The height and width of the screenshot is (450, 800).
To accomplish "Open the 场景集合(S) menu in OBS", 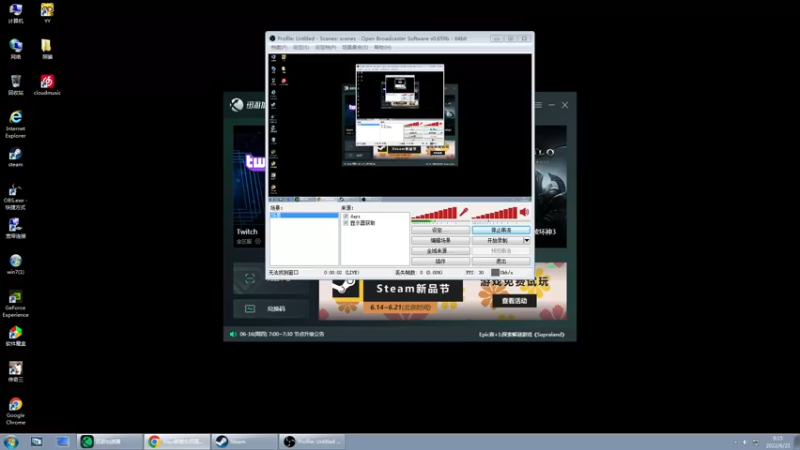I will pyautogui.click(x=355, y=47).
